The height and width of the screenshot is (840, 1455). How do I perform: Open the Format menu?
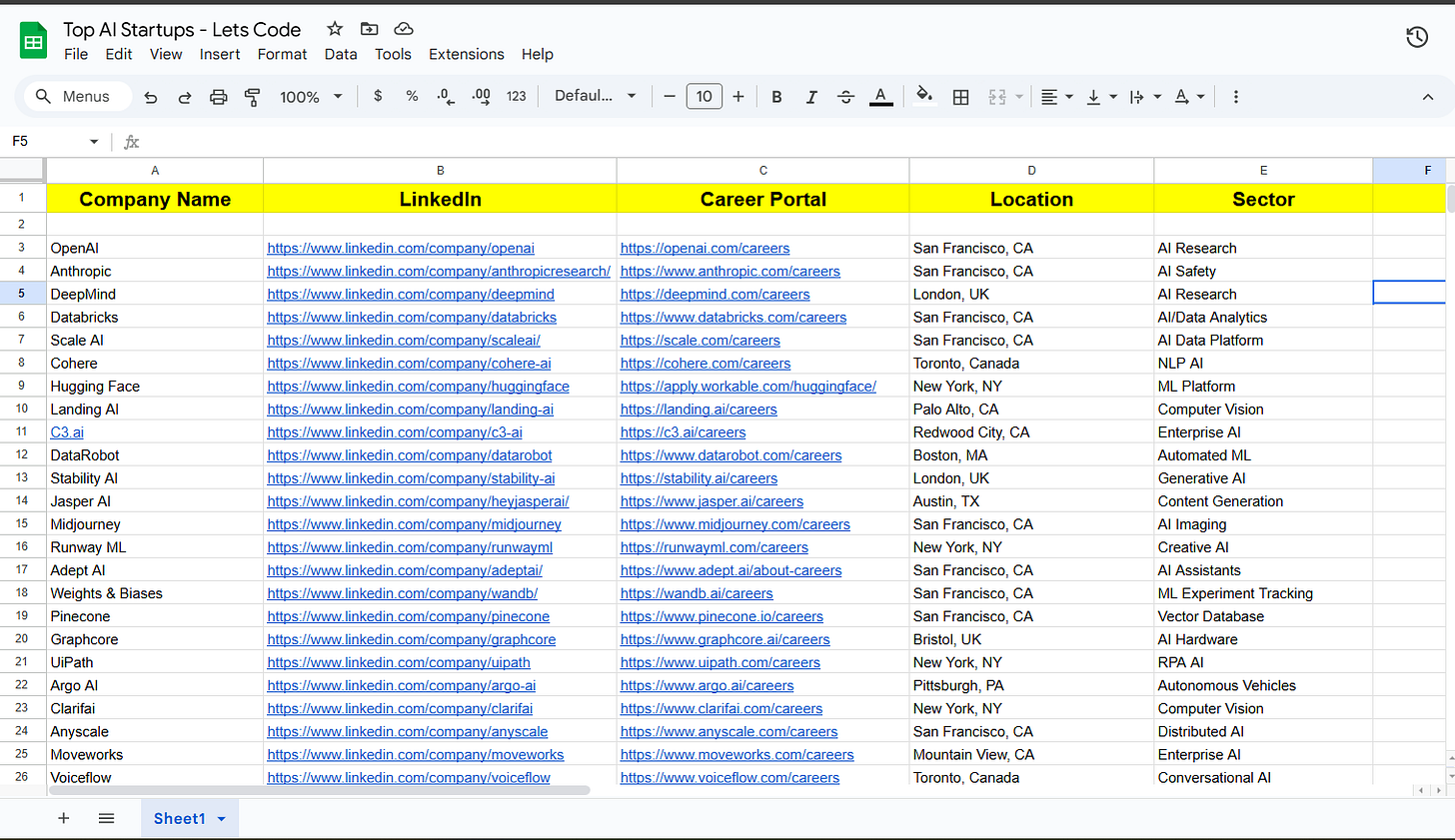[x=283, y=54]
